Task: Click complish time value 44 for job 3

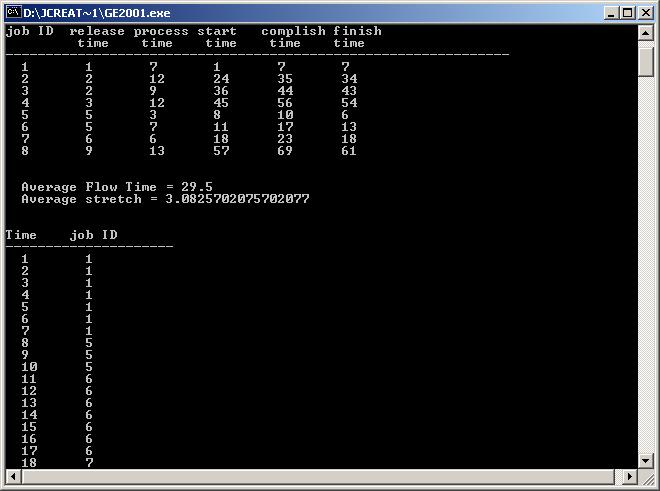Action: (285, 91)
